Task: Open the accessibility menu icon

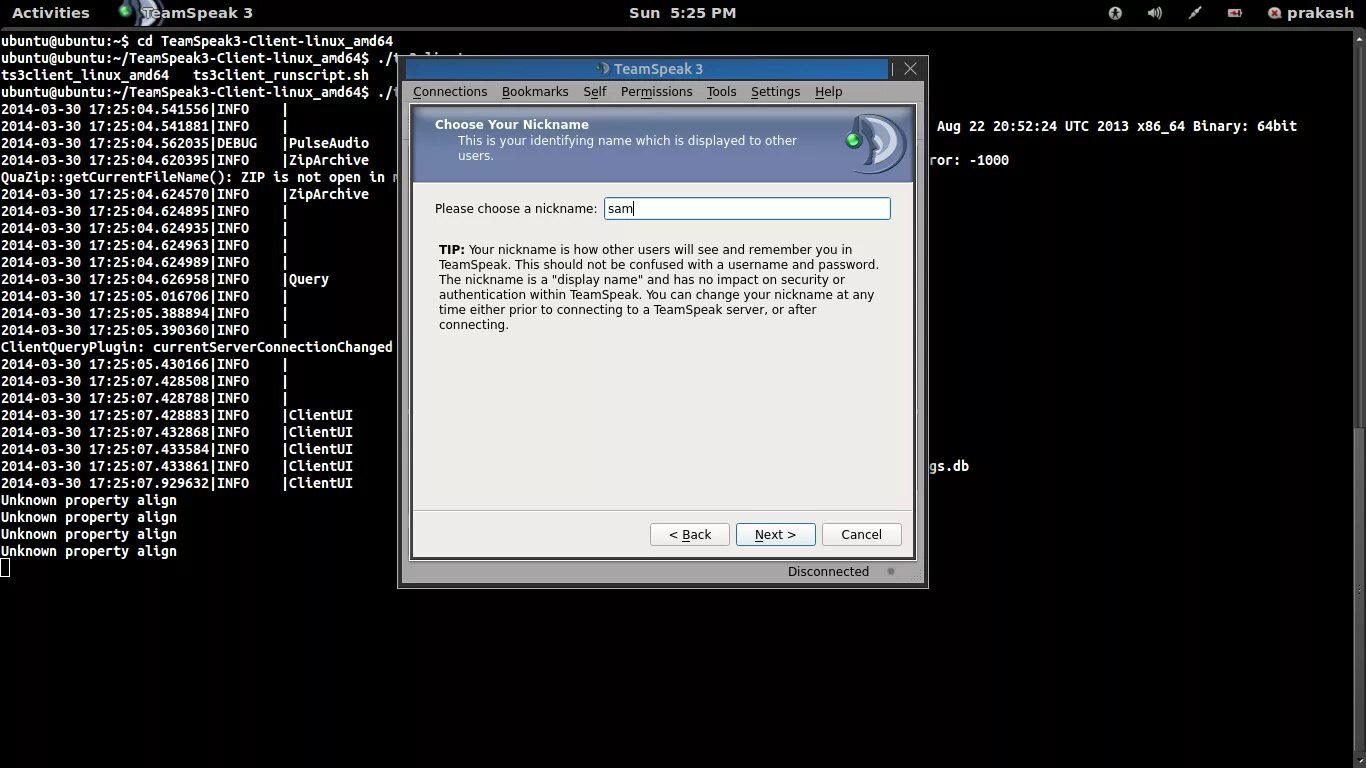Action: (1115, 13)
